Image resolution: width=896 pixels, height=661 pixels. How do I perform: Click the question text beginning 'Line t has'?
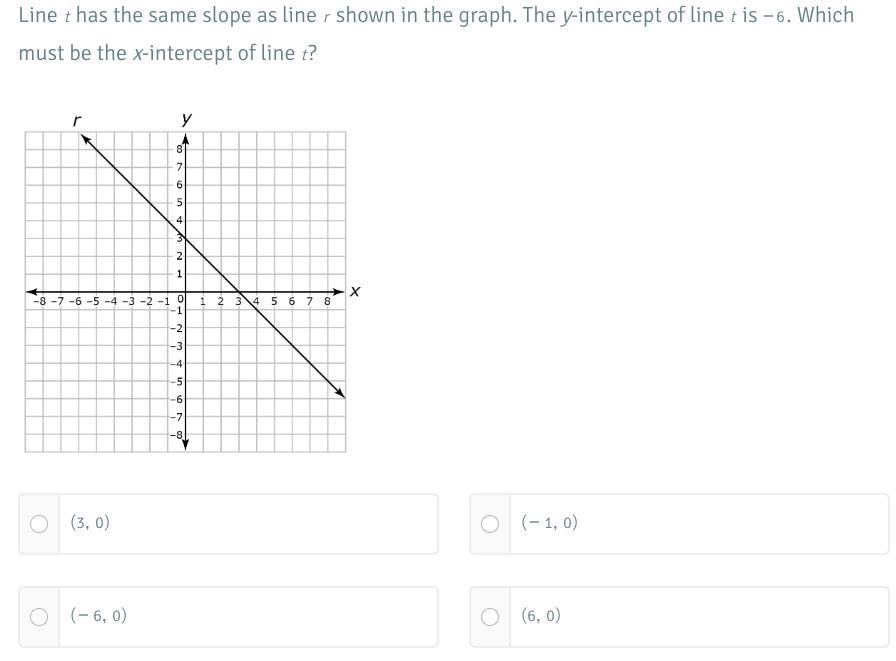pos(436,34)
